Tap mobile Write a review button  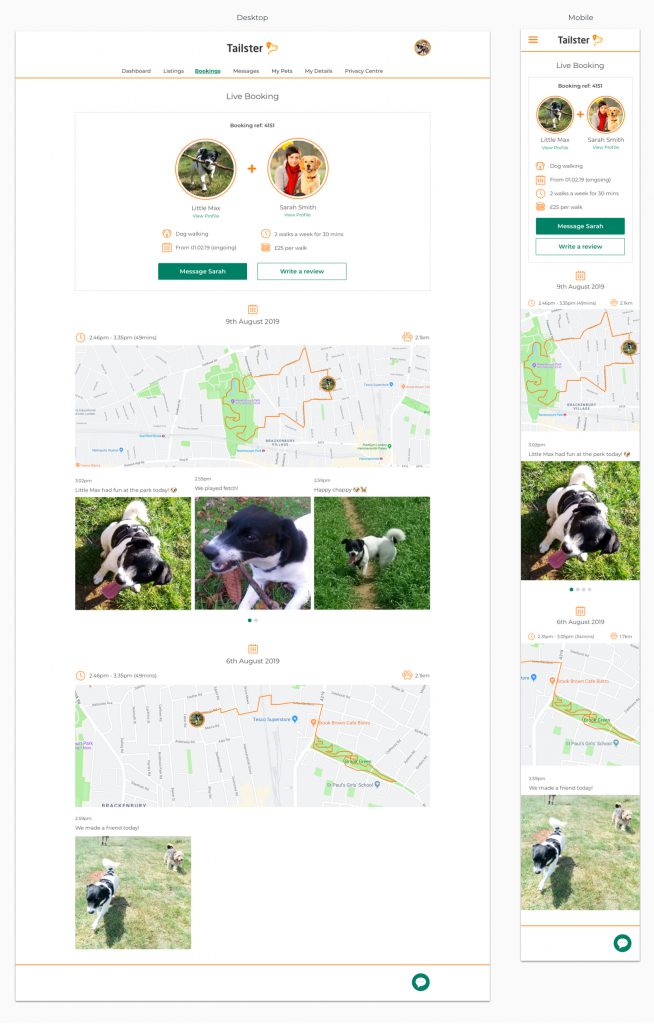pyautogui.click(x=580, y=246)
